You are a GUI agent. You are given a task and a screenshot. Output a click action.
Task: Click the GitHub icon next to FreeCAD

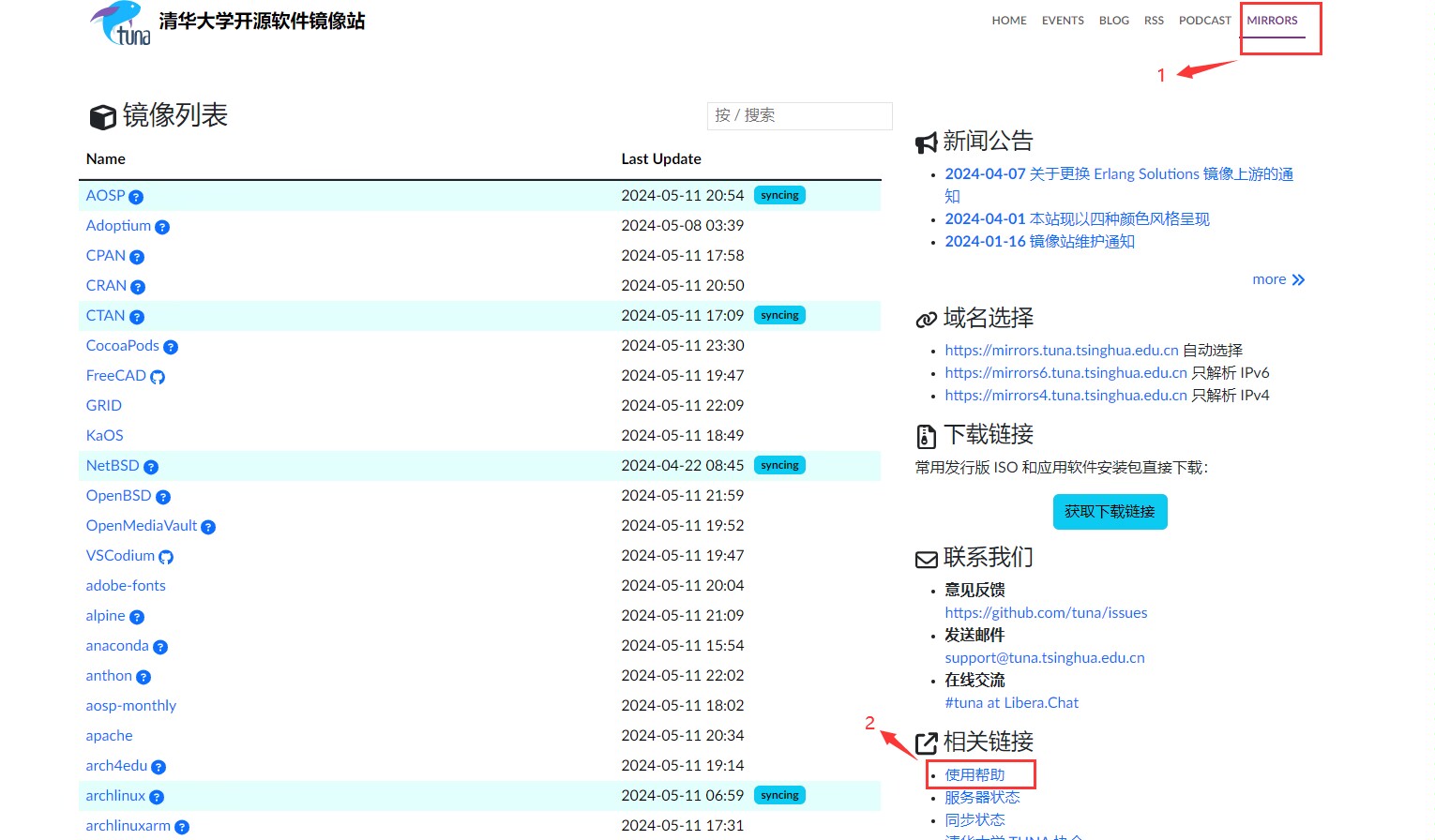[x=158, y=377]
